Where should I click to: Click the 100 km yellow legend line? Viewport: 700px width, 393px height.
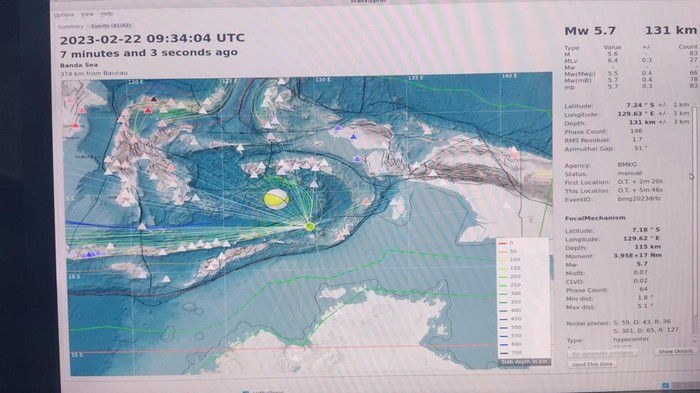tap(502, 260)
